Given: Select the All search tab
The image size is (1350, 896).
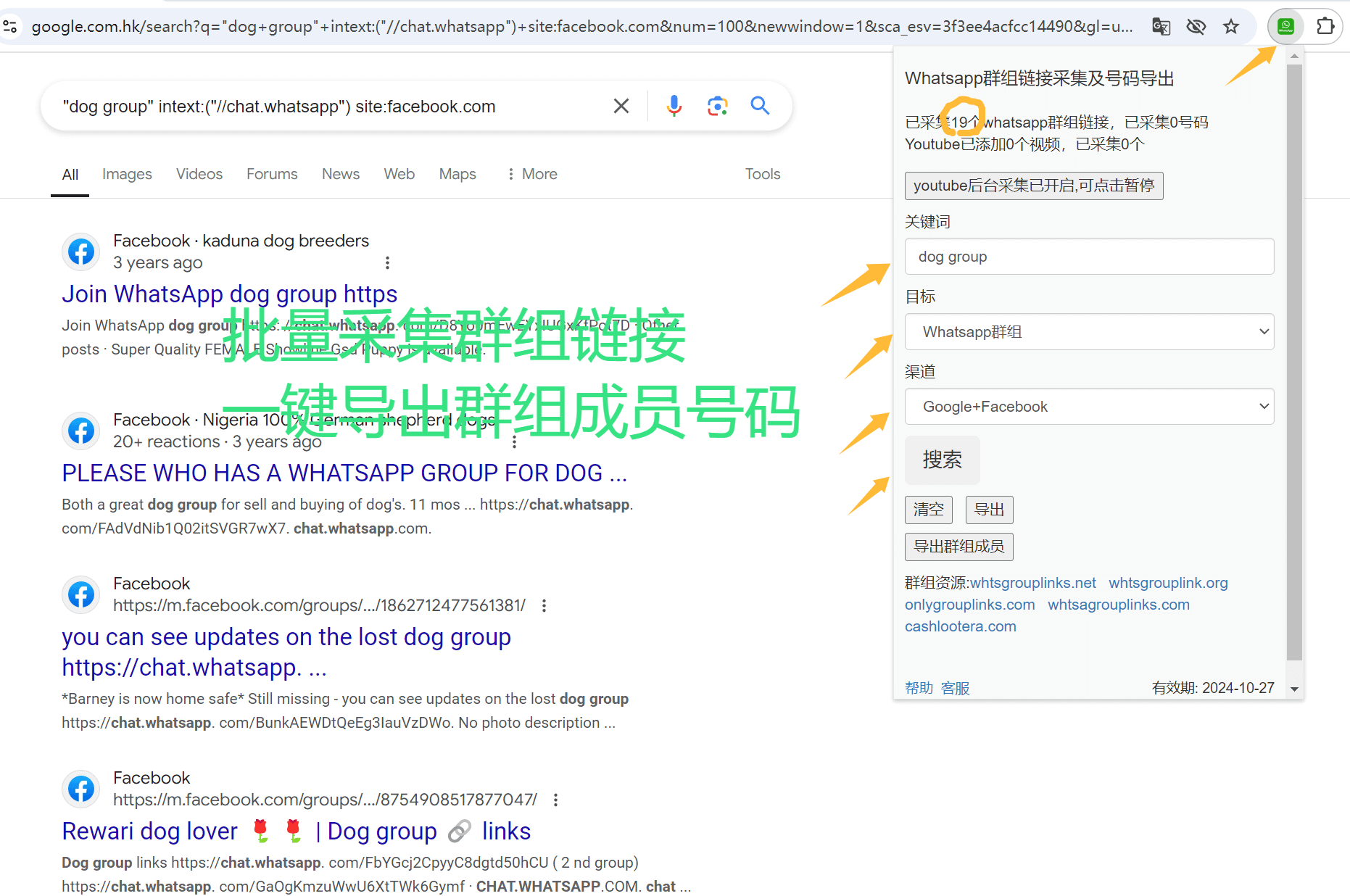Looking at the screenshot, I should tap(70, 175).
